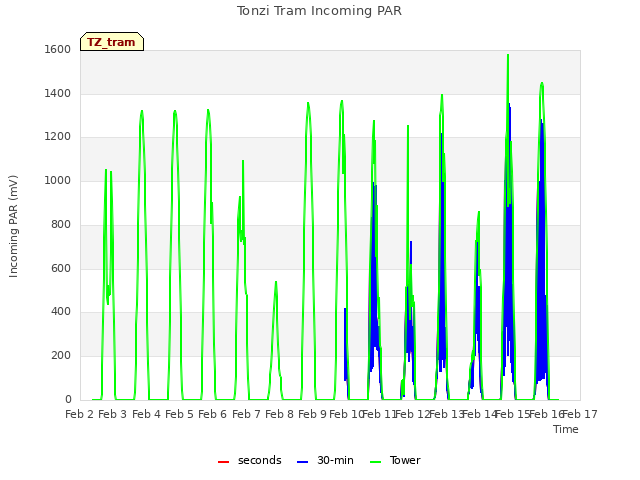Toggle the 30-min series in legend
The image size is (640, 480).
pyautogui.click(x=325, y=460)
